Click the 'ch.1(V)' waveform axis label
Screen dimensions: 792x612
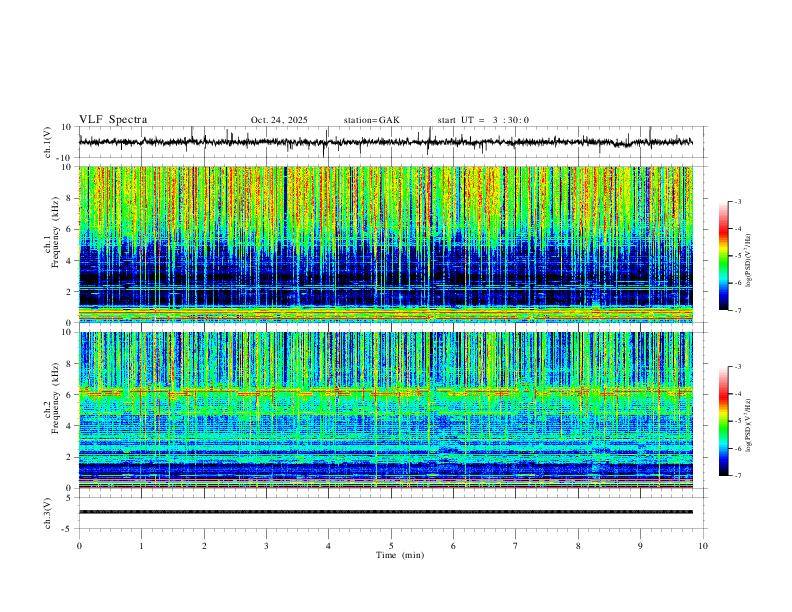click(48, 142)
